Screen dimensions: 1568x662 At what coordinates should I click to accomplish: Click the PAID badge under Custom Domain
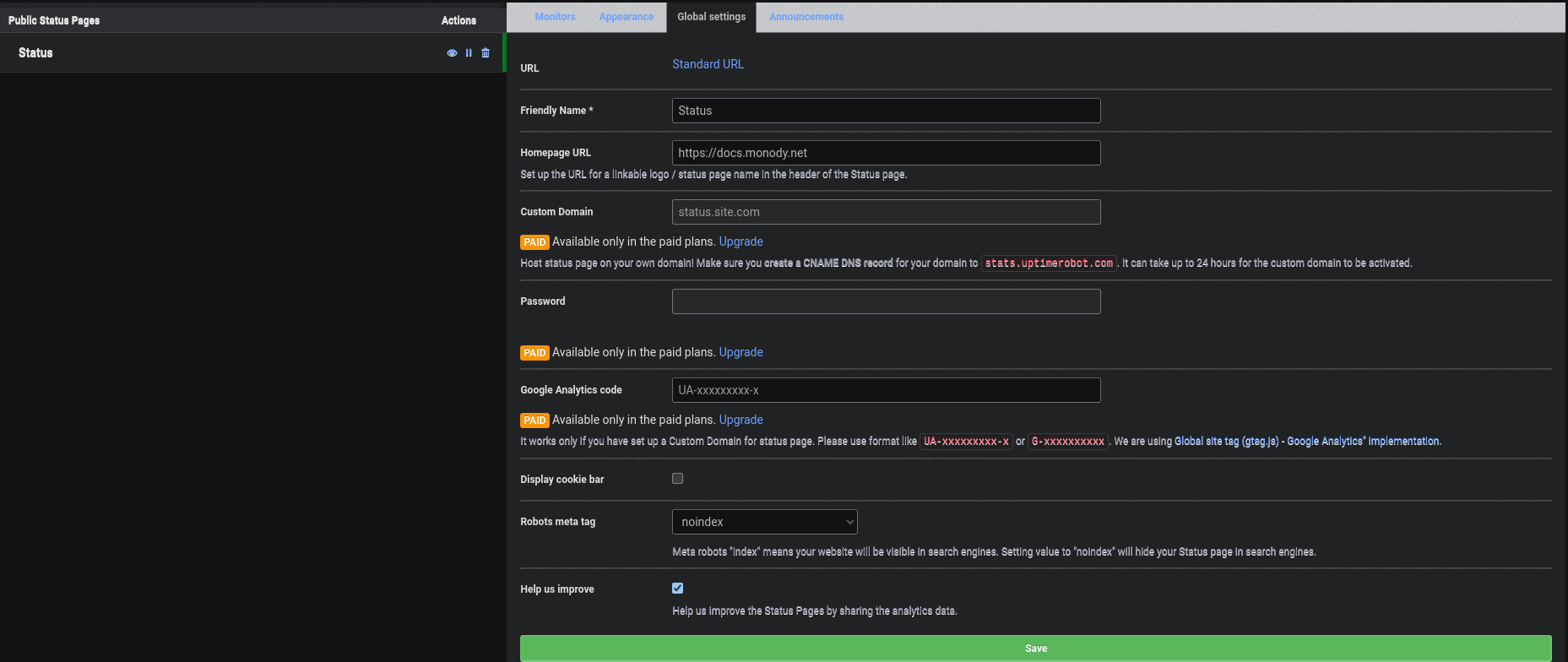[534, 242]
